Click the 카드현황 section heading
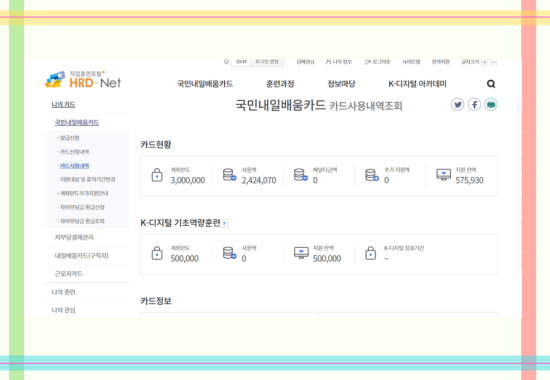This screenshot has width=550, height=380. [156, 145]
